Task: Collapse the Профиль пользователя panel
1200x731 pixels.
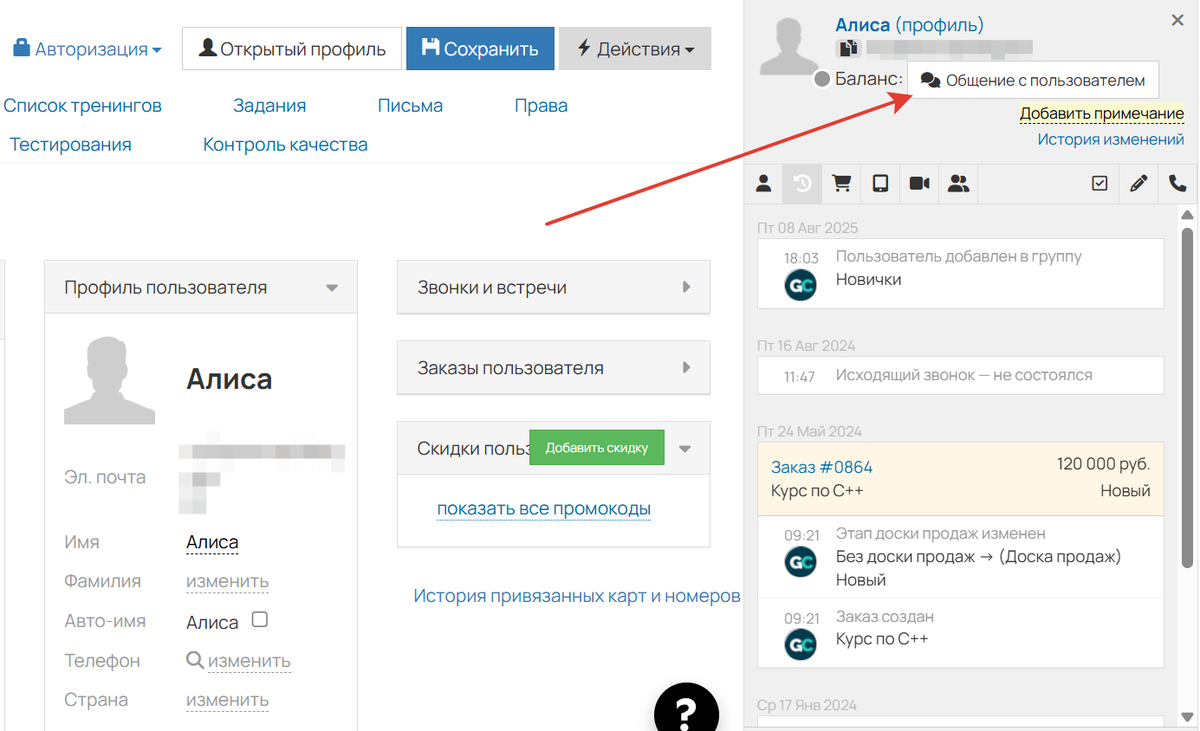Action: 332,288
